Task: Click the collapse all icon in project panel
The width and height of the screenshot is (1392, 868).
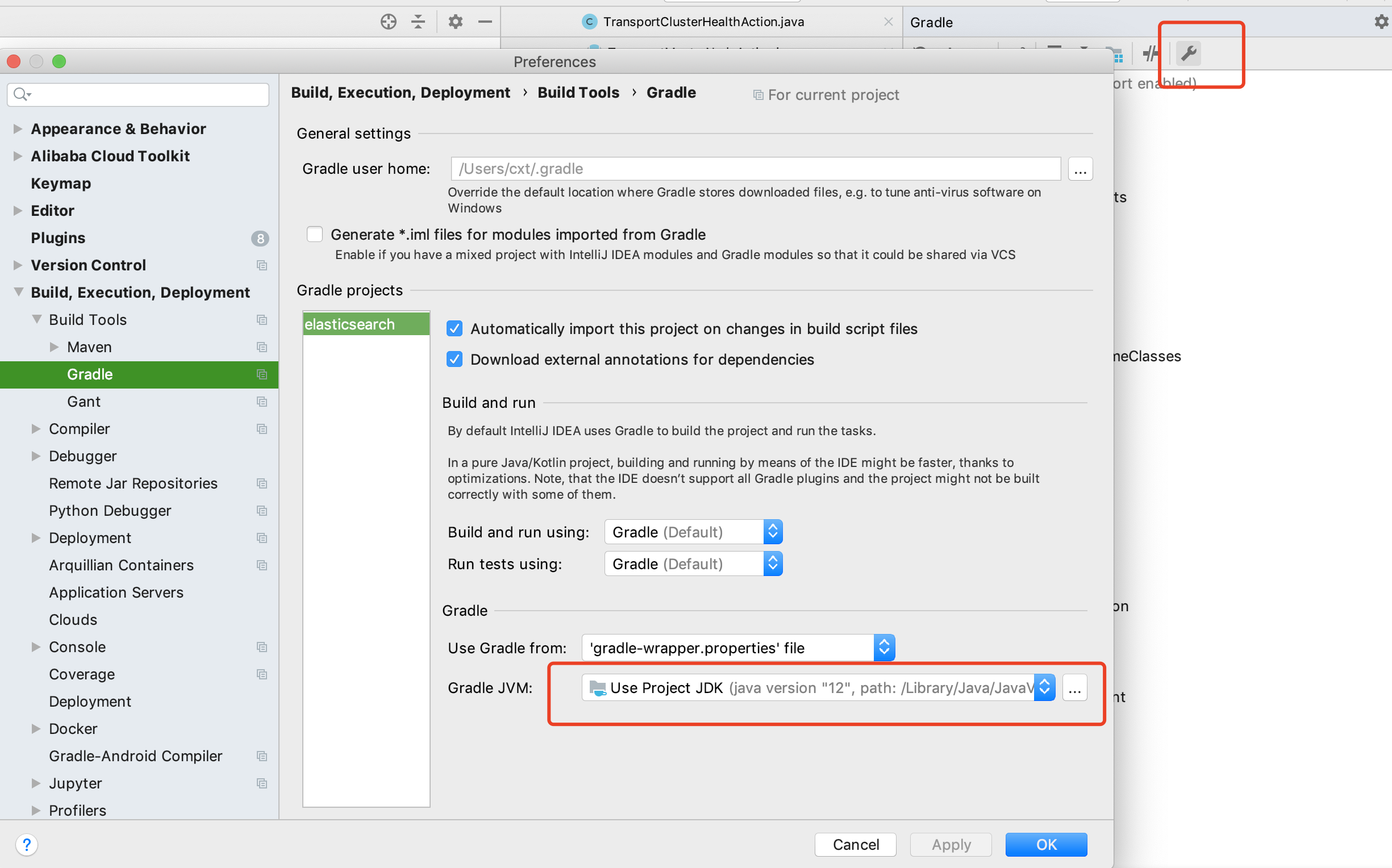Action: point(418,22)
